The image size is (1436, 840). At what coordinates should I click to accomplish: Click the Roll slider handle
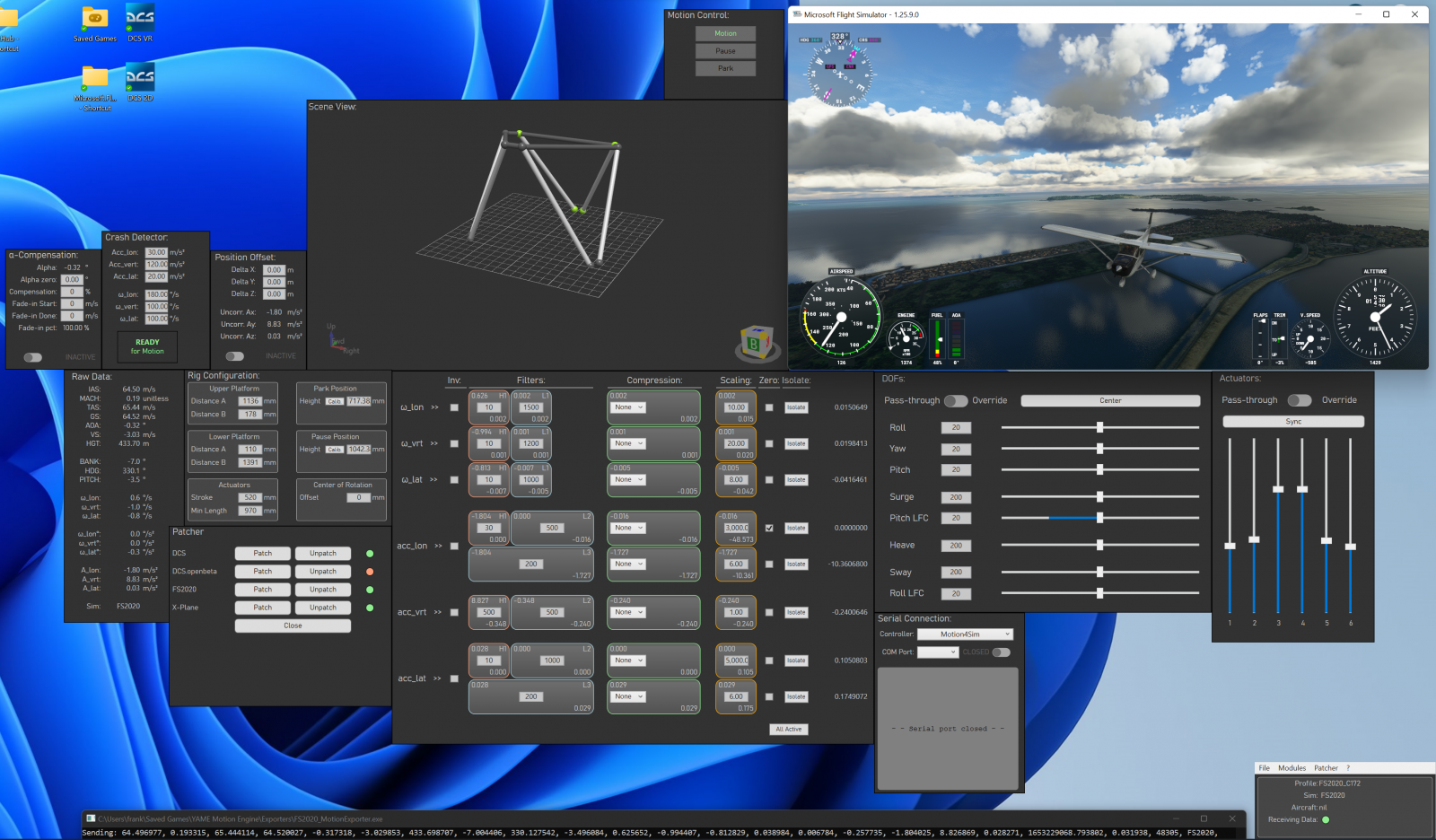(1099, 427)
